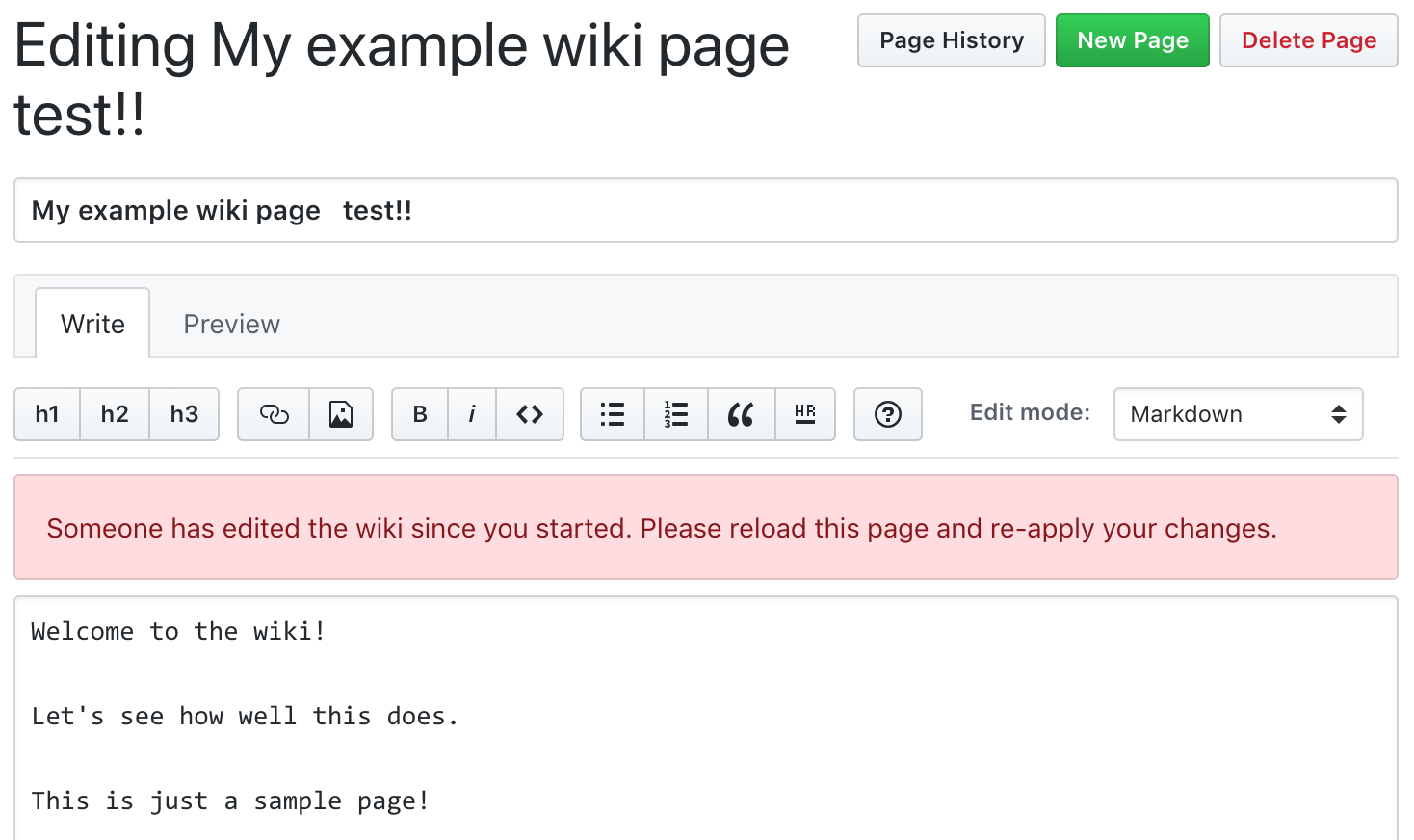Apply bold formatting with B button

[x=420, y=414]
